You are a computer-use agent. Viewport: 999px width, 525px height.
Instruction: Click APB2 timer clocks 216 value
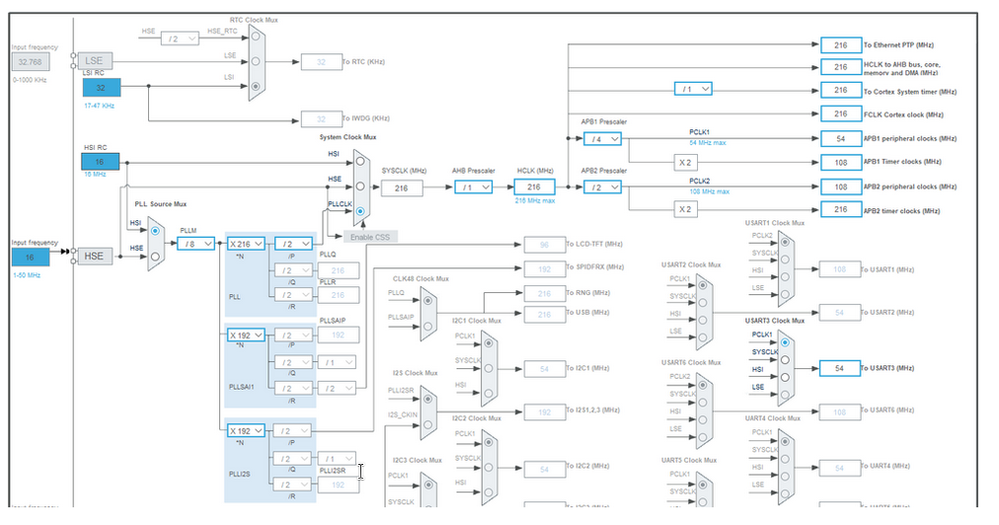tap(841, 210)
